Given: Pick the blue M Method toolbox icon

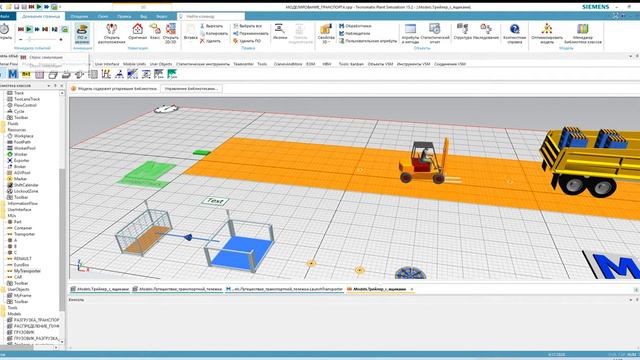Looking at the screenshot, I should [13, 74].
